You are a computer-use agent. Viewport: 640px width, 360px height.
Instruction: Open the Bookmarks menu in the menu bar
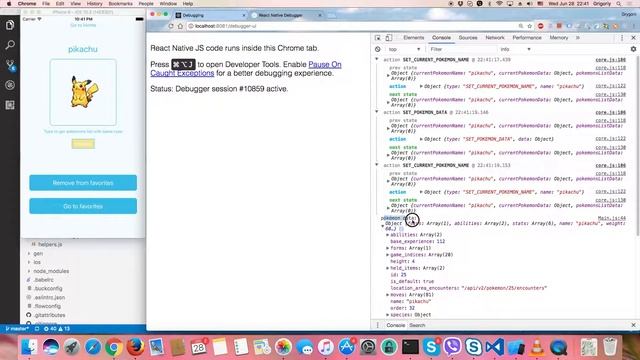120,4
